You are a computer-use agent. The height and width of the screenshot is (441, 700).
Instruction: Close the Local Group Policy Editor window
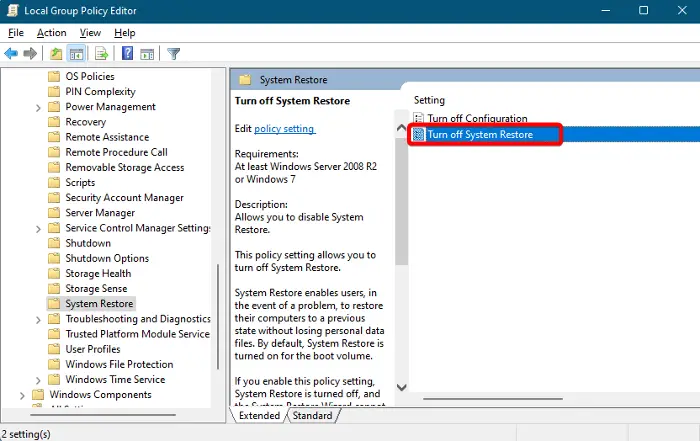tap(682, 10)
